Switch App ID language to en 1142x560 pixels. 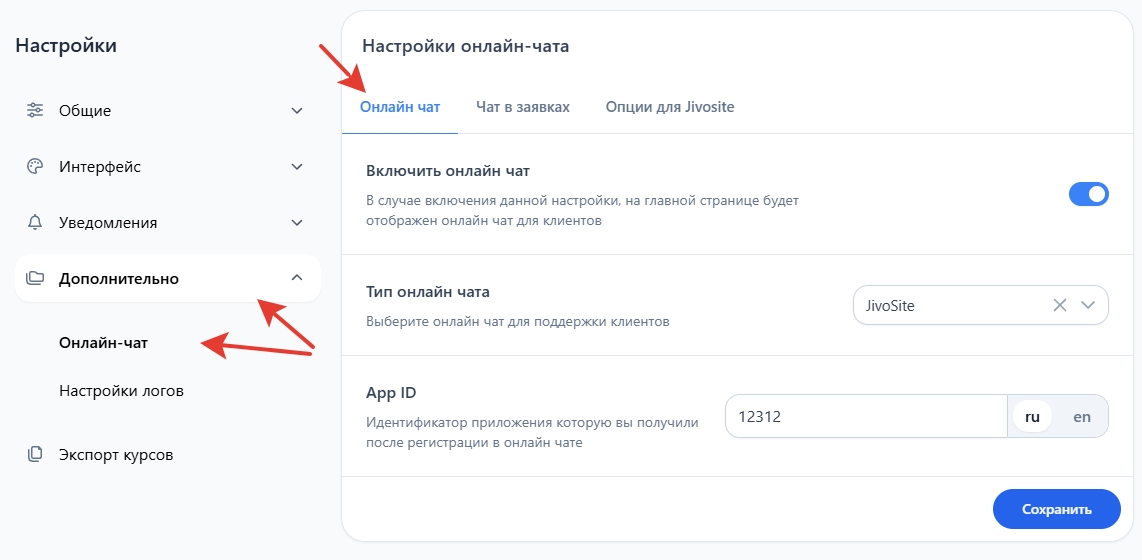point(1082,417)
